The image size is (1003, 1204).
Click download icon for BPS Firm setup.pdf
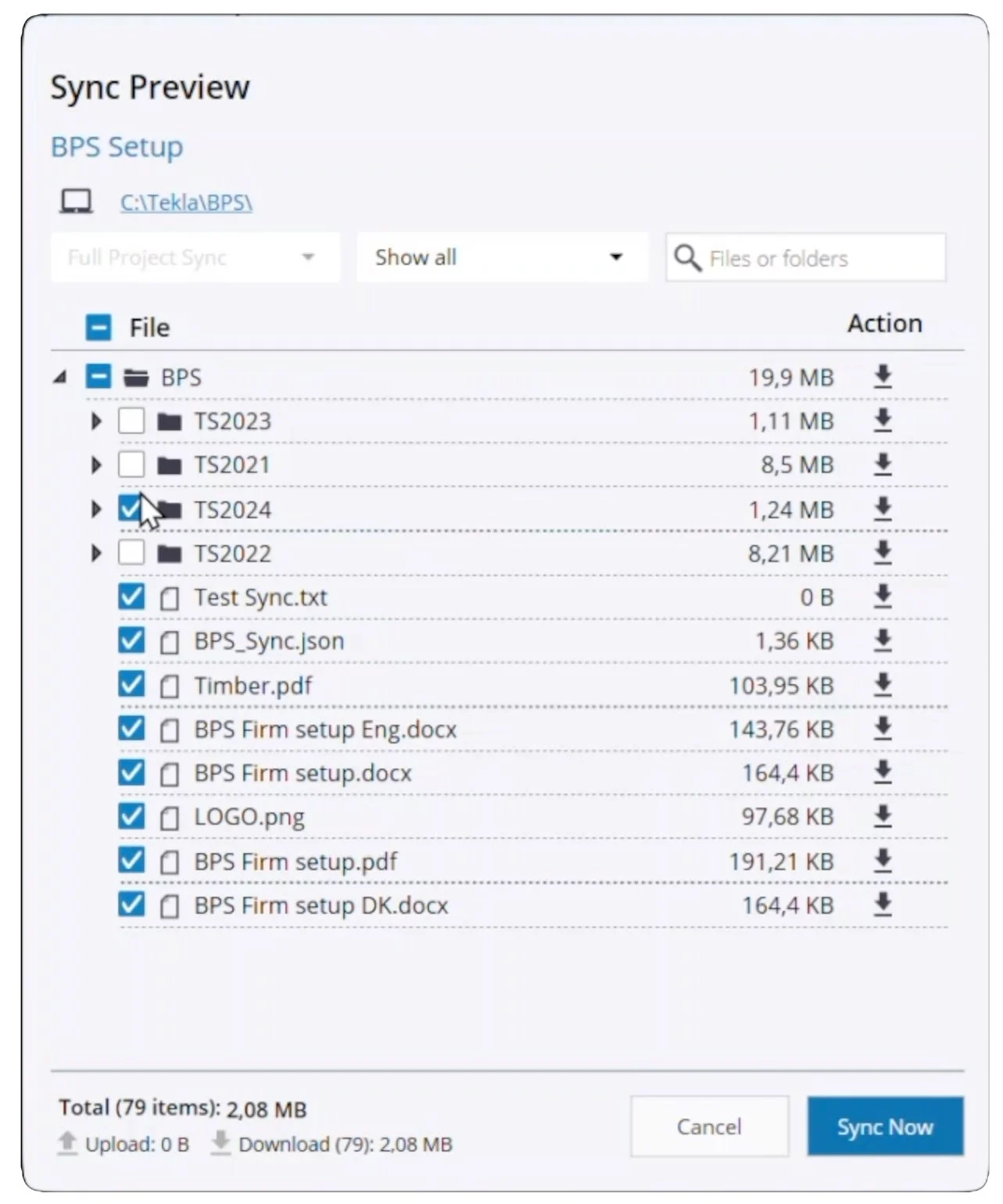(x=883, y=860)
